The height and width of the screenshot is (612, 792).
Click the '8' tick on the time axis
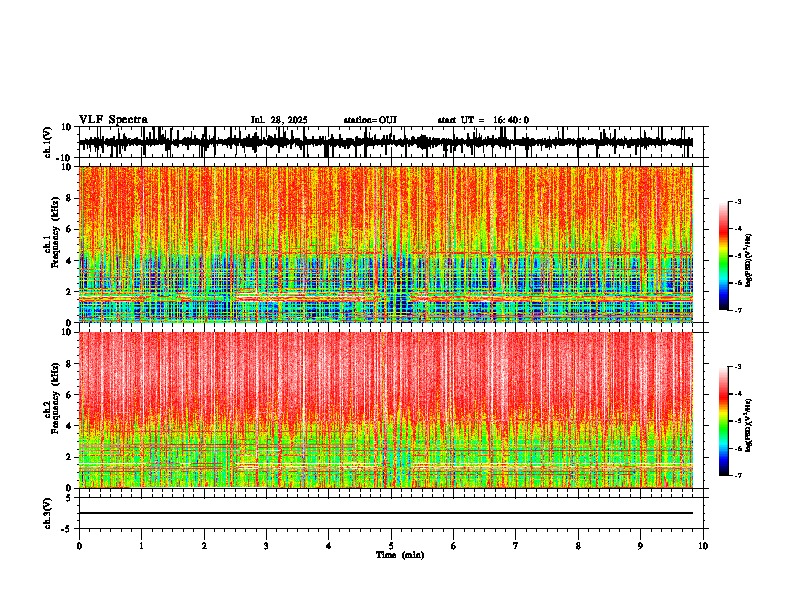578,546
